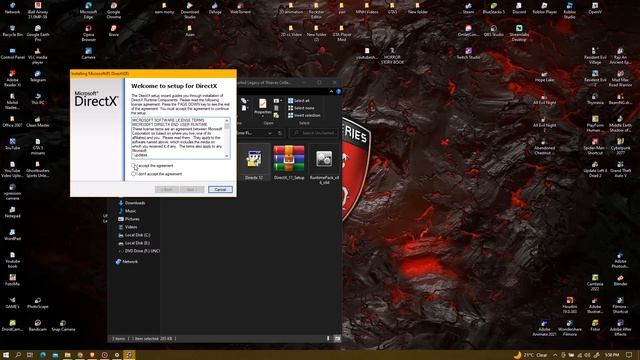Select Telegram desktop icon
The image size is (640, 360).
point(38,76)
